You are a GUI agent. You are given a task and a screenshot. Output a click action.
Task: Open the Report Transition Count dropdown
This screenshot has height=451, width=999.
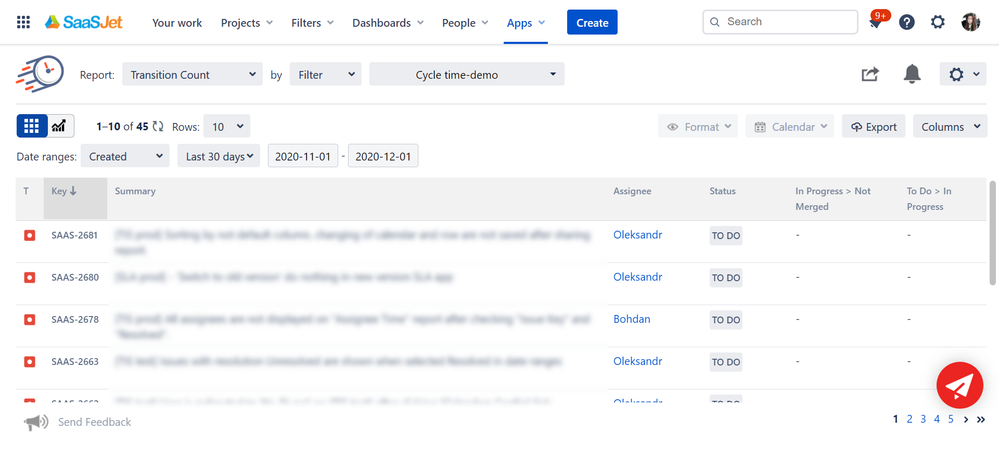pos(192,75)
